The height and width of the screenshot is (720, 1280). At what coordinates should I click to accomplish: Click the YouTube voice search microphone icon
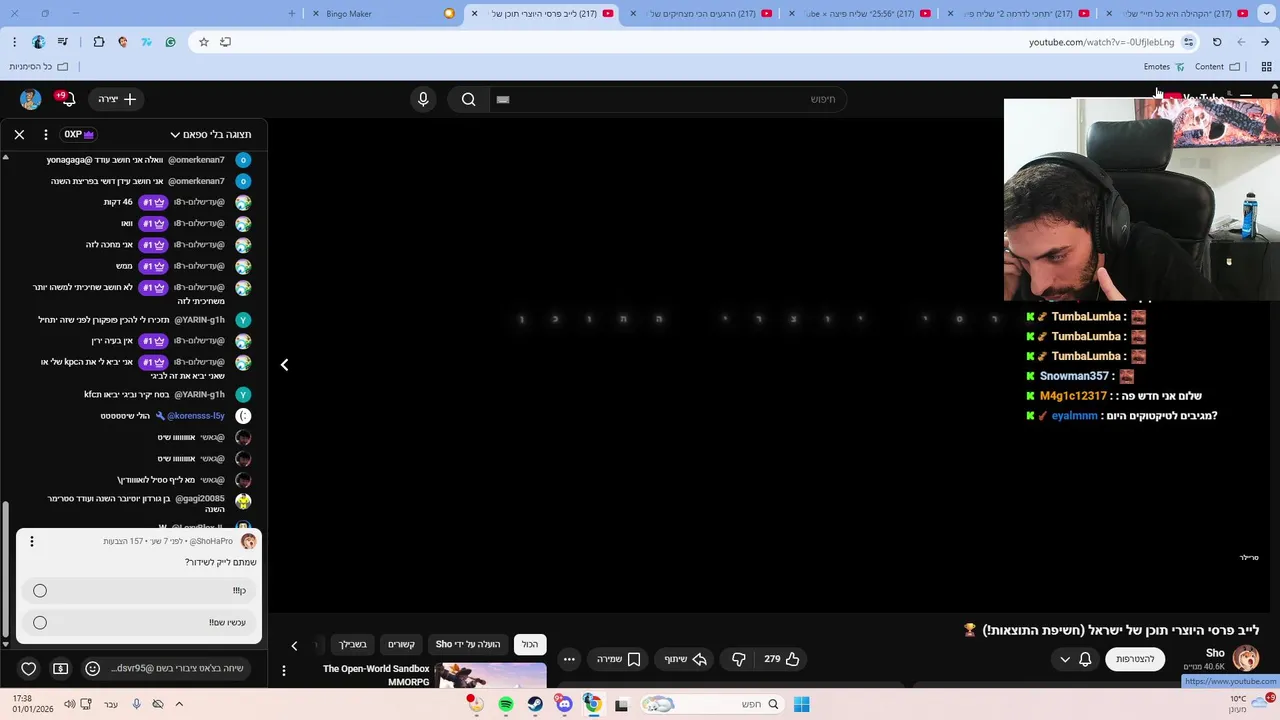[x=423, y=99]
